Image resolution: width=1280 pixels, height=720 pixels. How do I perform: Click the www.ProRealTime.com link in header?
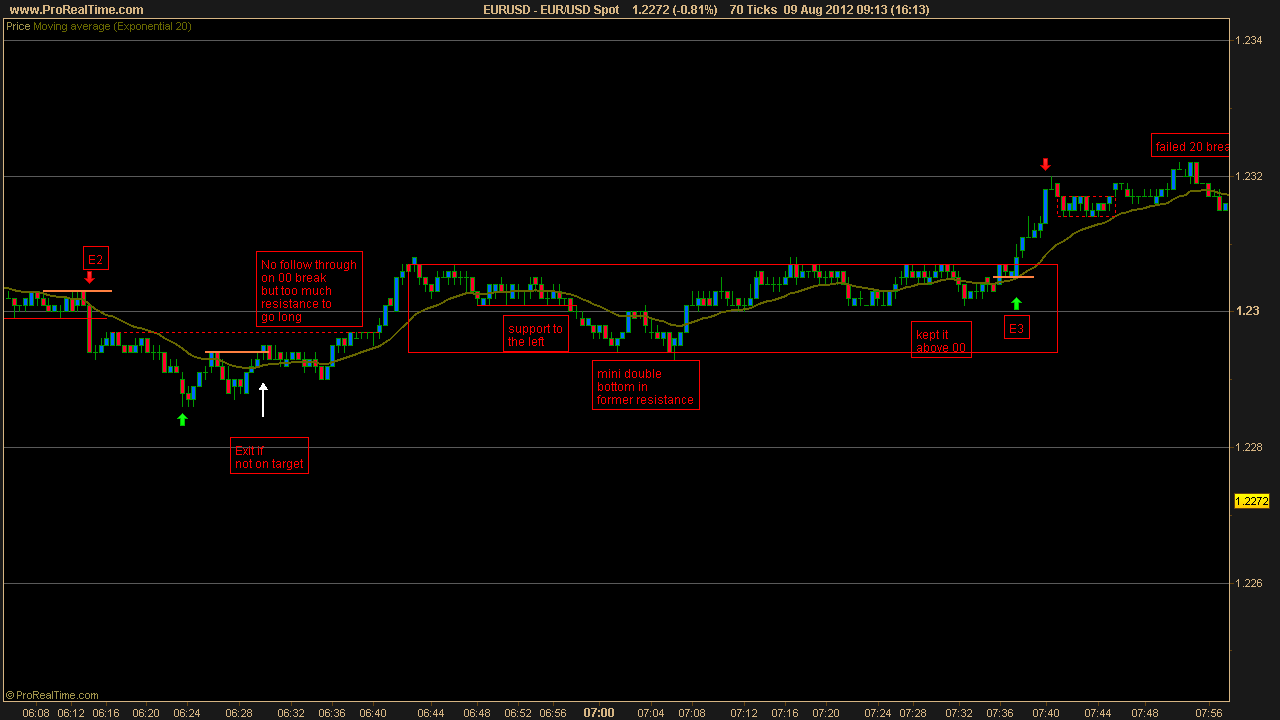pos(76,10)
